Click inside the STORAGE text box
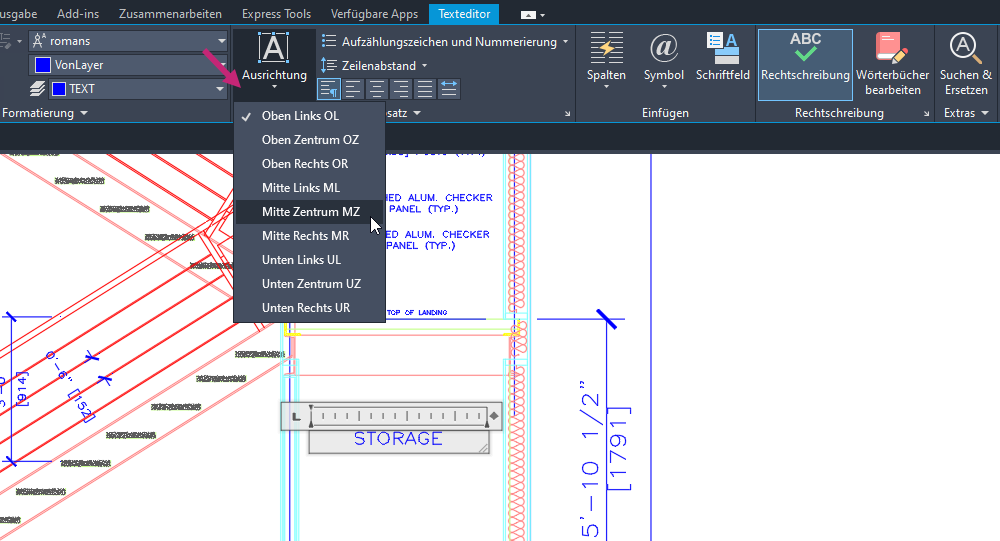1000x541 pixels. 398,440
